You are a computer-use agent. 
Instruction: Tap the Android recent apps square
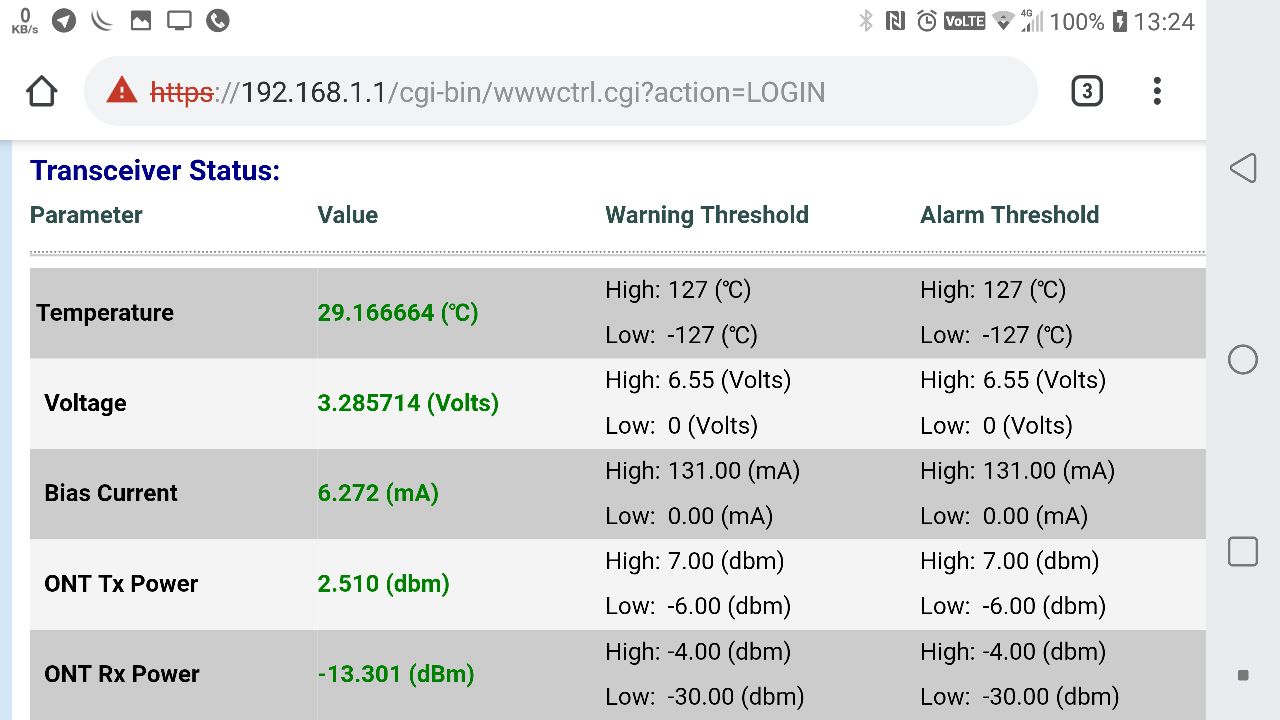point(1242,551)
